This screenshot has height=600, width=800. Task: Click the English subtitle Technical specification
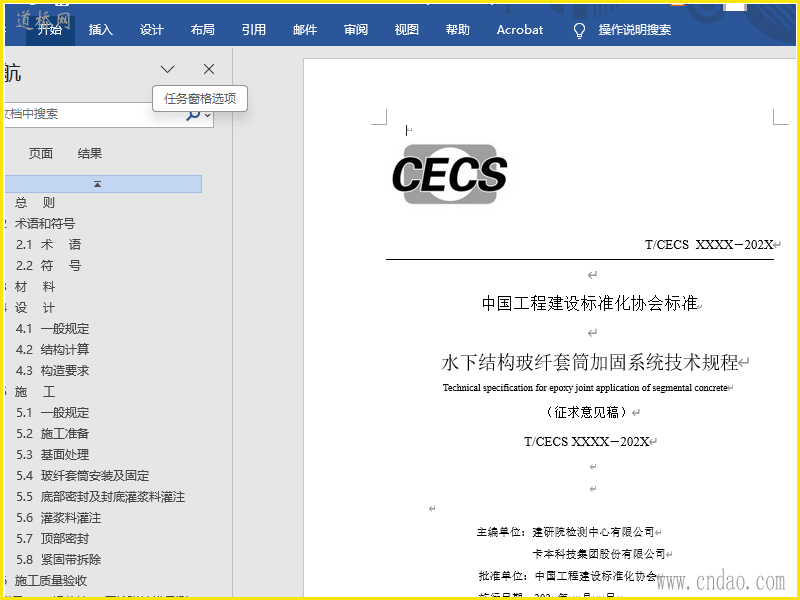pyautogui.click(x=585, y=388)
